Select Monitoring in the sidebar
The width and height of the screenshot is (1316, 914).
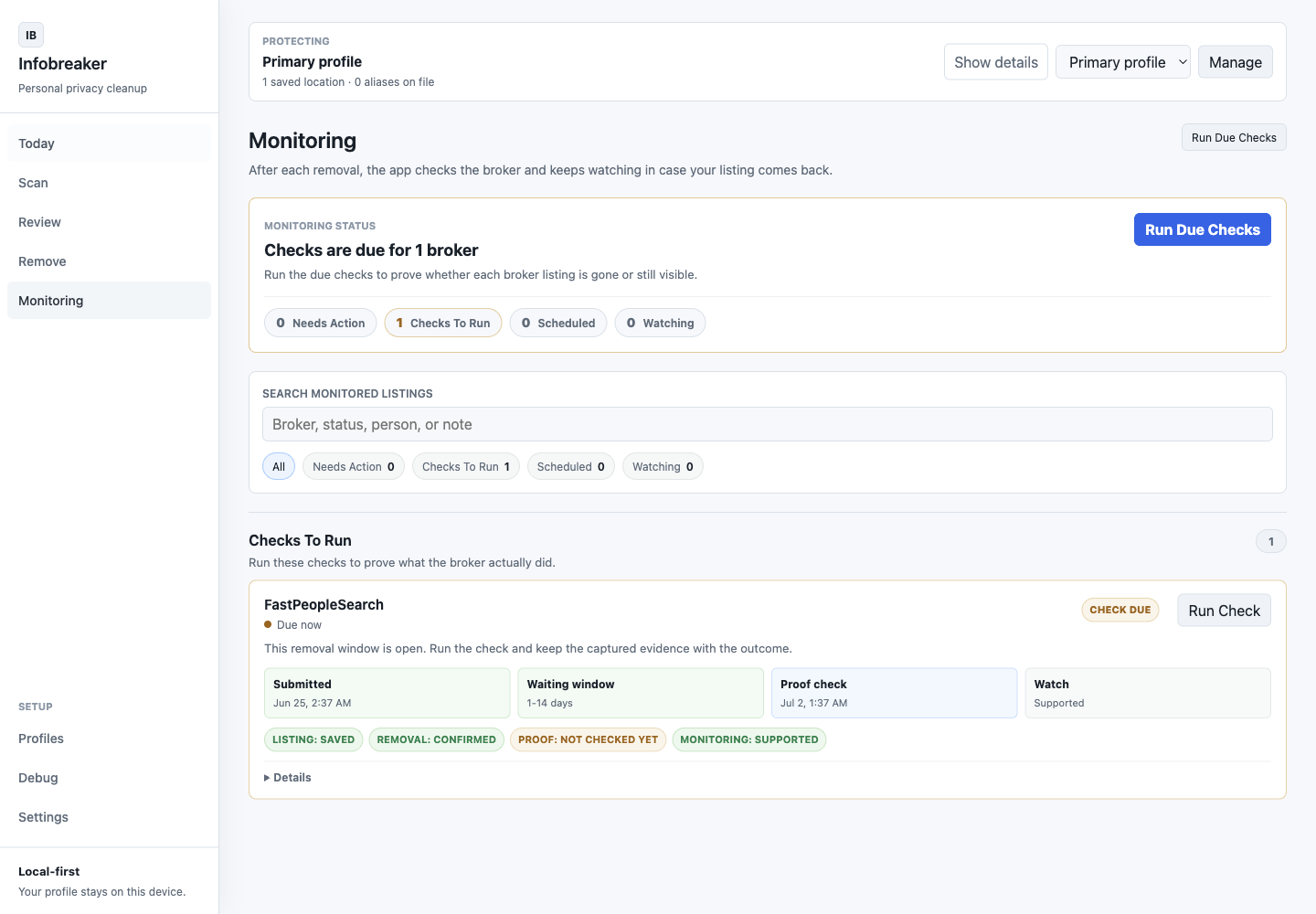[x=109, y=301]
